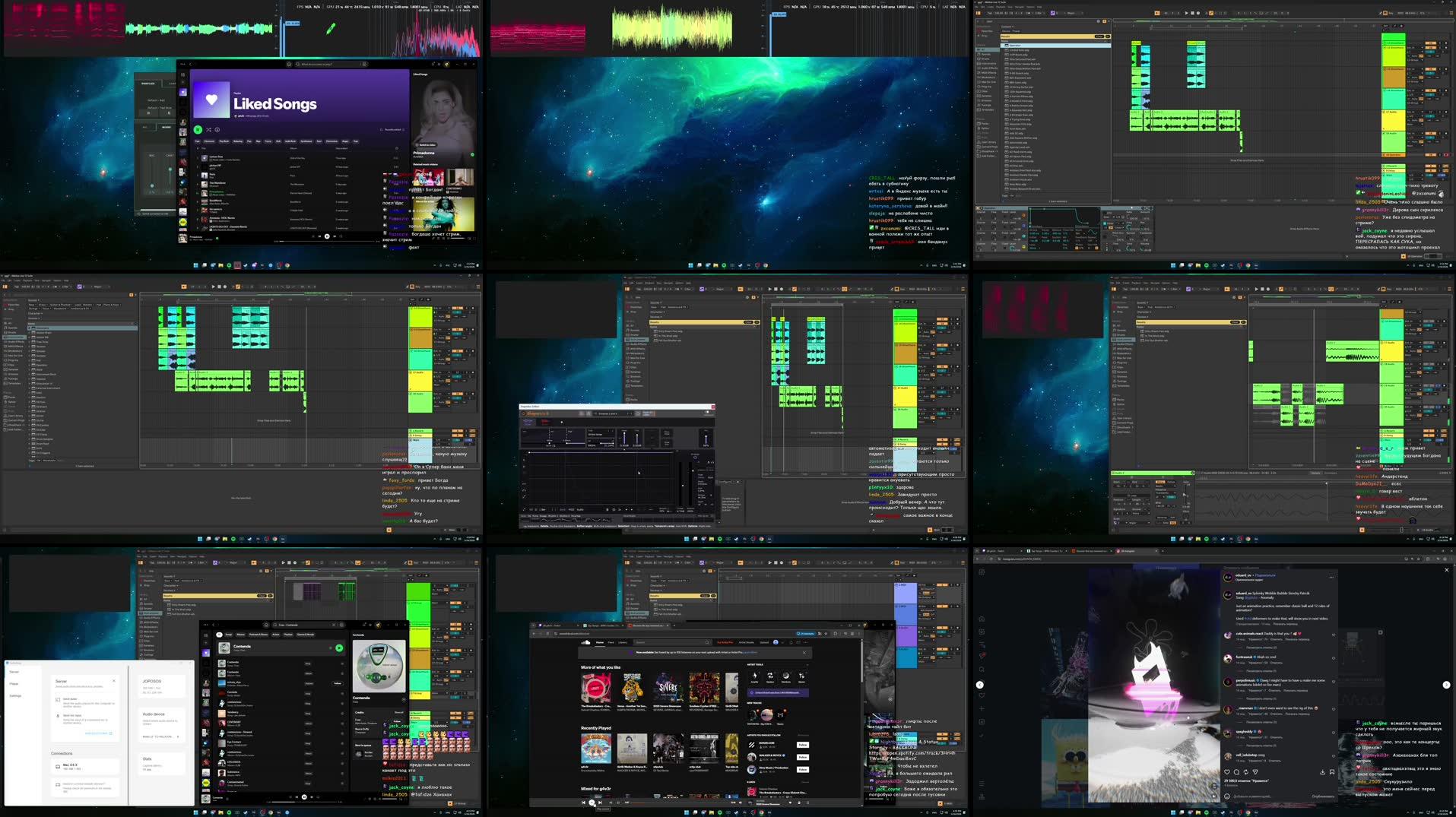Open the Recently added sort dropdown
Image resolution: width=1456 pixels, height=817 pixels.
tap(393, 130)
